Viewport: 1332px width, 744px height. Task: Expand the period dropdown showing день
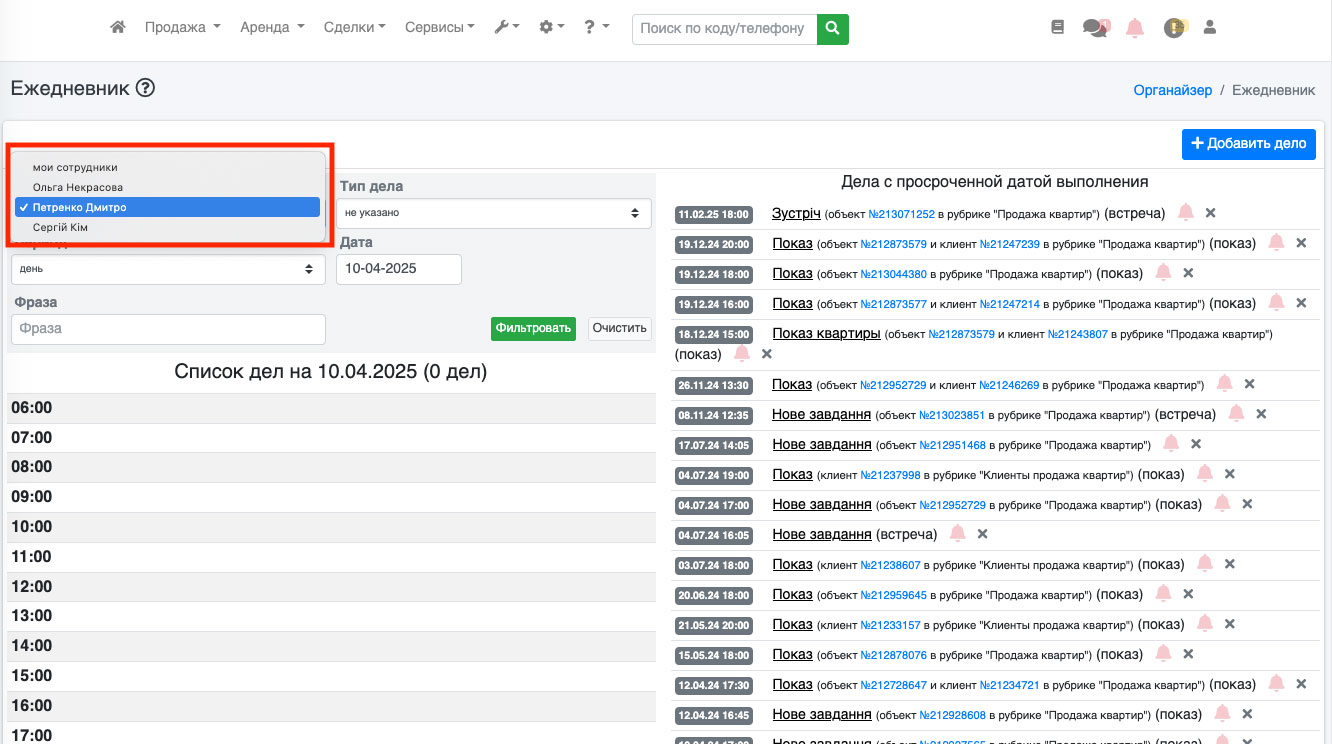click(x=168, y=269)
